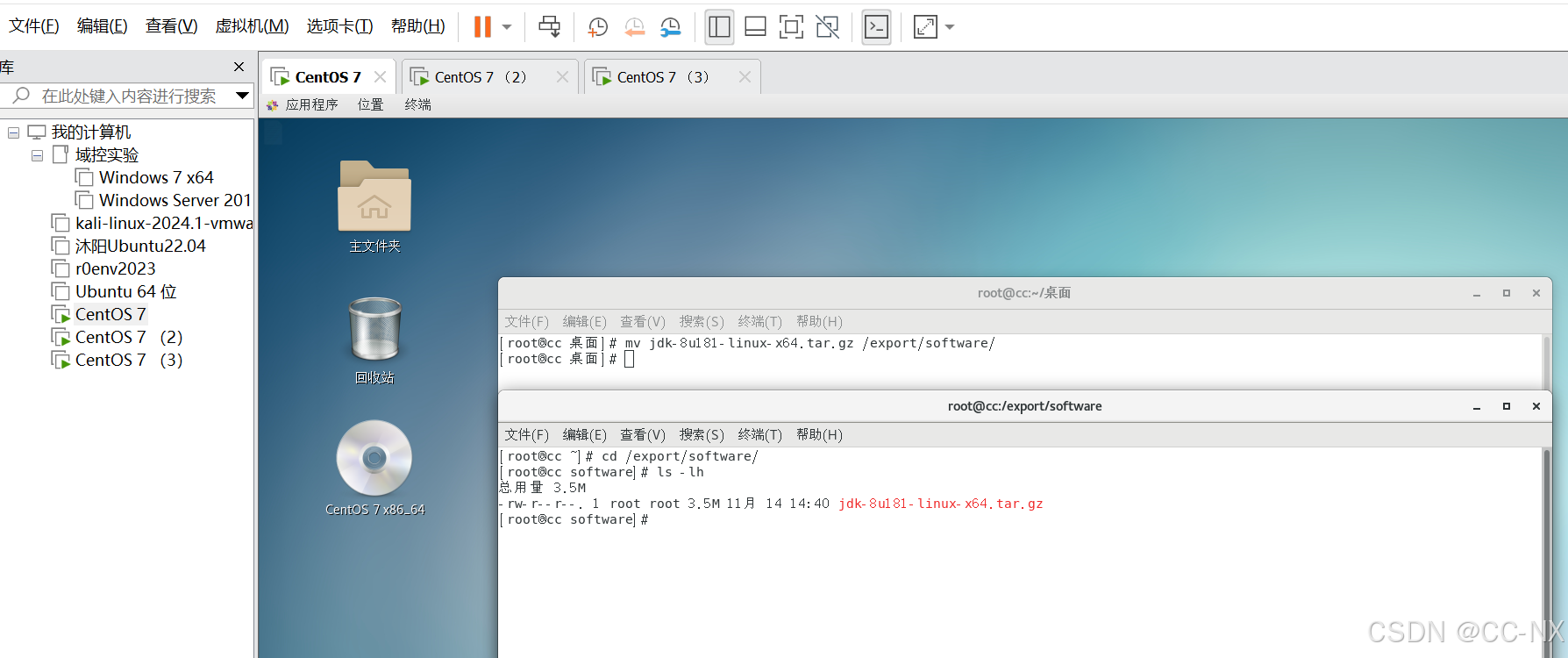Click the root@cc:/export/software title bar
This screenshot has height=658, width=1568.
[x=1024, y=406]
